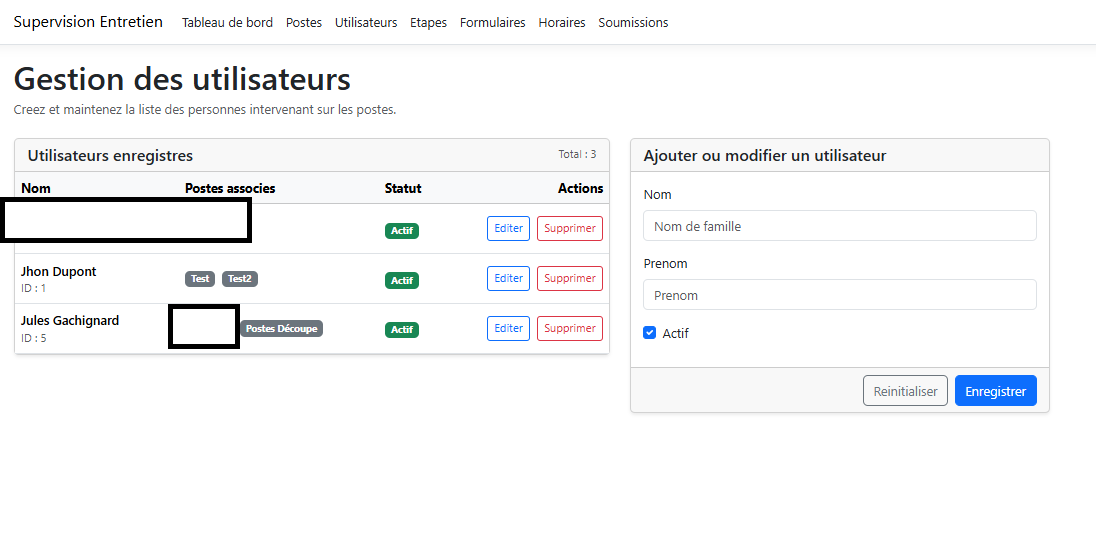Viewport: 1096px width, 539px height.
Task: Go to the Postes menu item
Action: [x=304, y=22]
